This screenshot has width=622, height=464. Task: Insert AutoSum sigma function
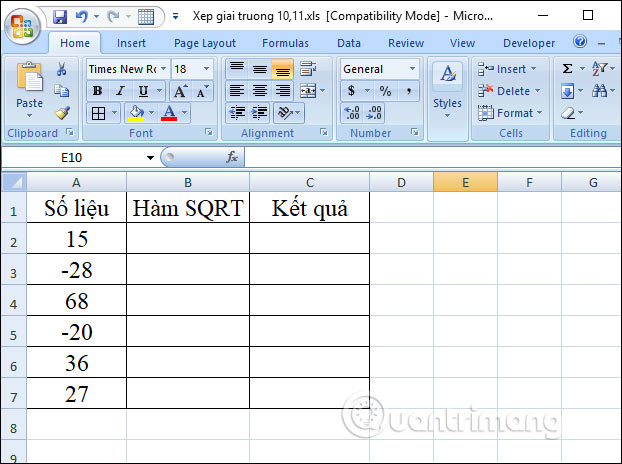(x=567, y=69)
